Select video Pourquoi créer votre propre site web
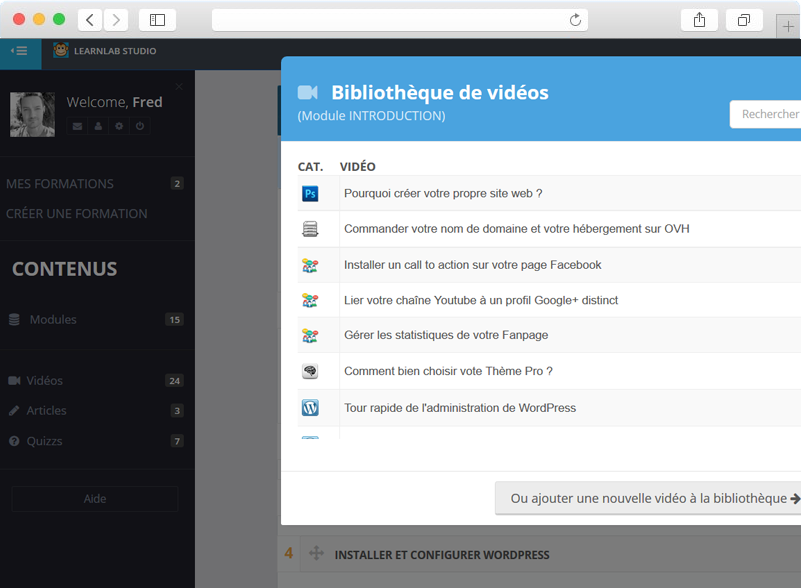 click(443, 194)
